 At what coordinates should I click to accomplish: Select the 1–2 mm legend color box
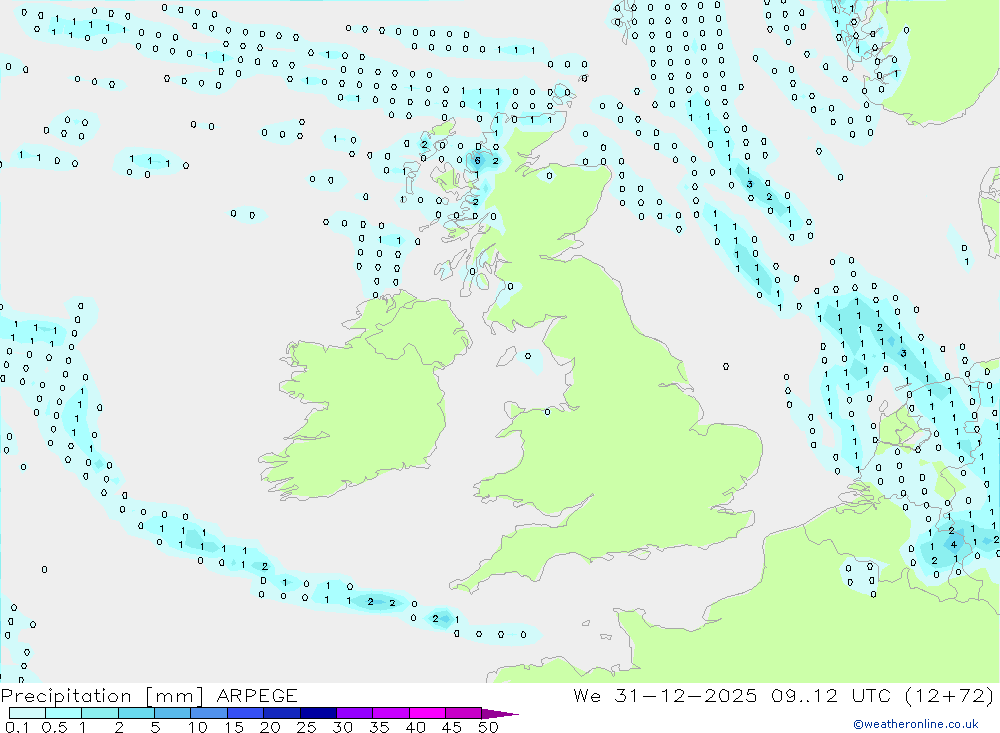pyautogui.click(x=99, y=713)
